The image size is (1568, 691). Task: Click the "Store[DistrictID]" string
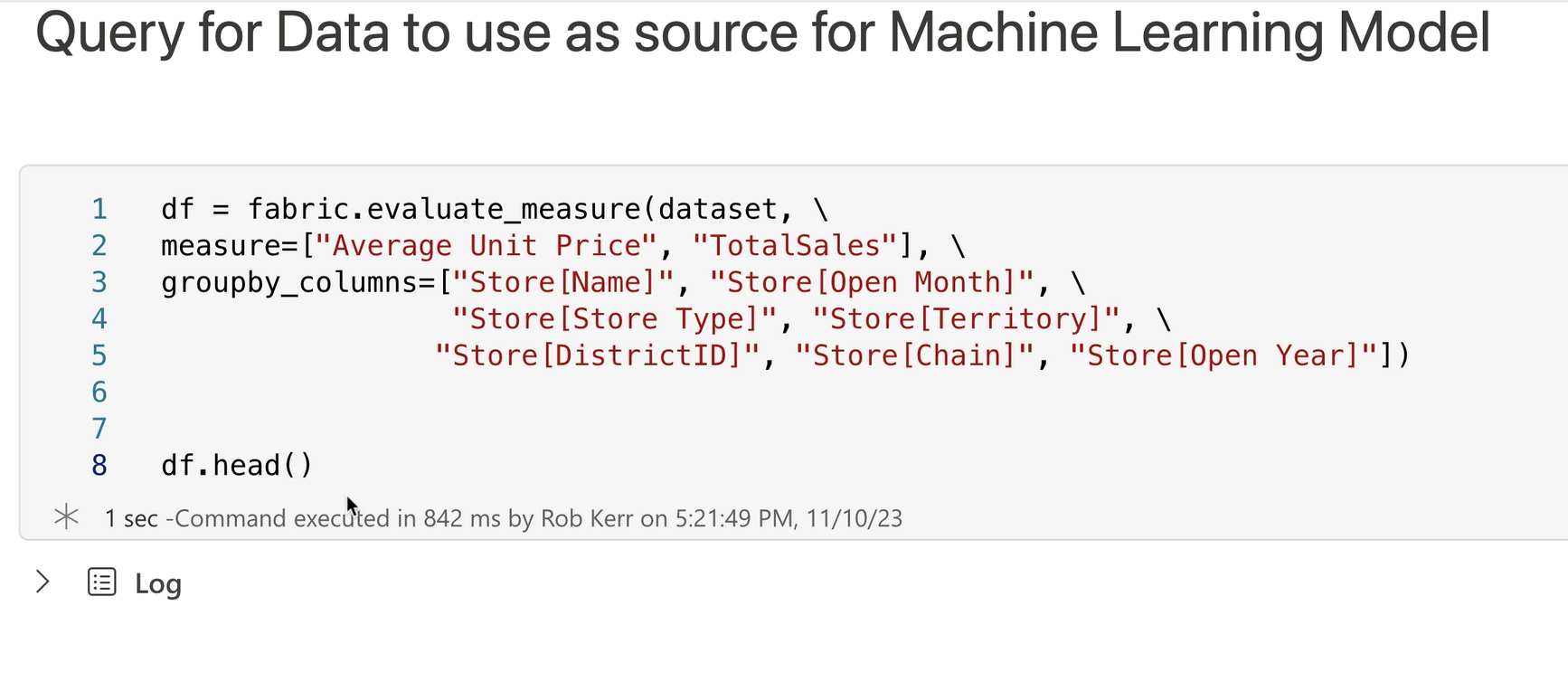tap(598, 355)
